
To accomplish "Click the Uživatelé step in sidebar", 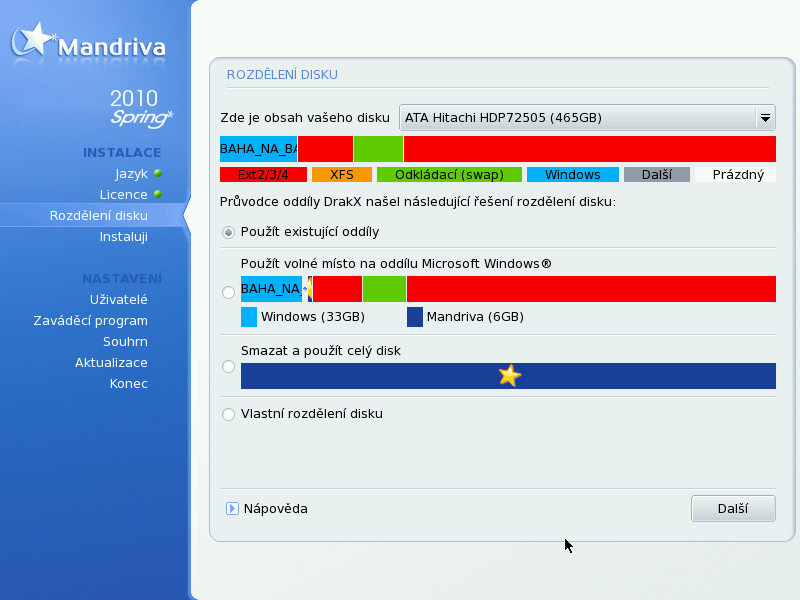I will coord(118,299).
